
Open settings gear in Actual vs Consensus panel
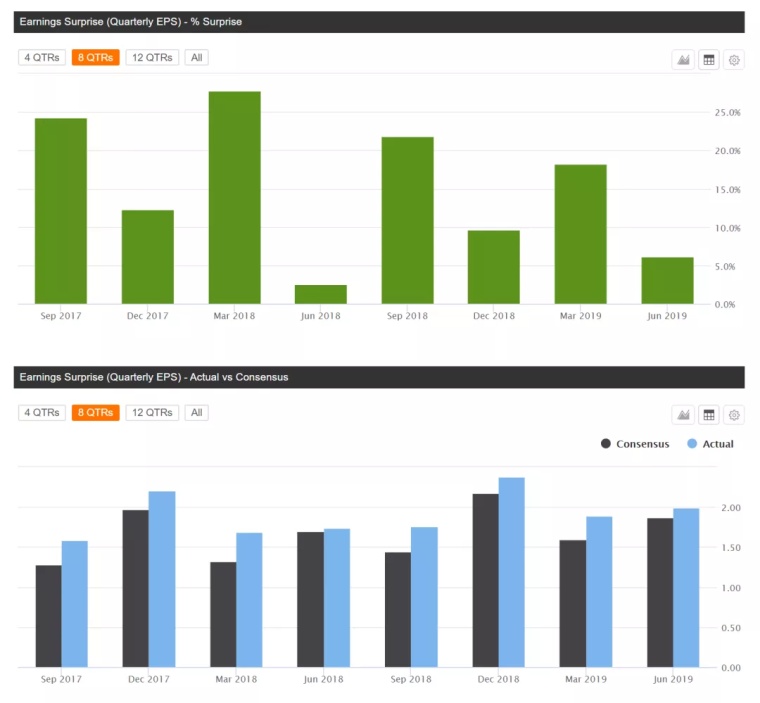734,415
